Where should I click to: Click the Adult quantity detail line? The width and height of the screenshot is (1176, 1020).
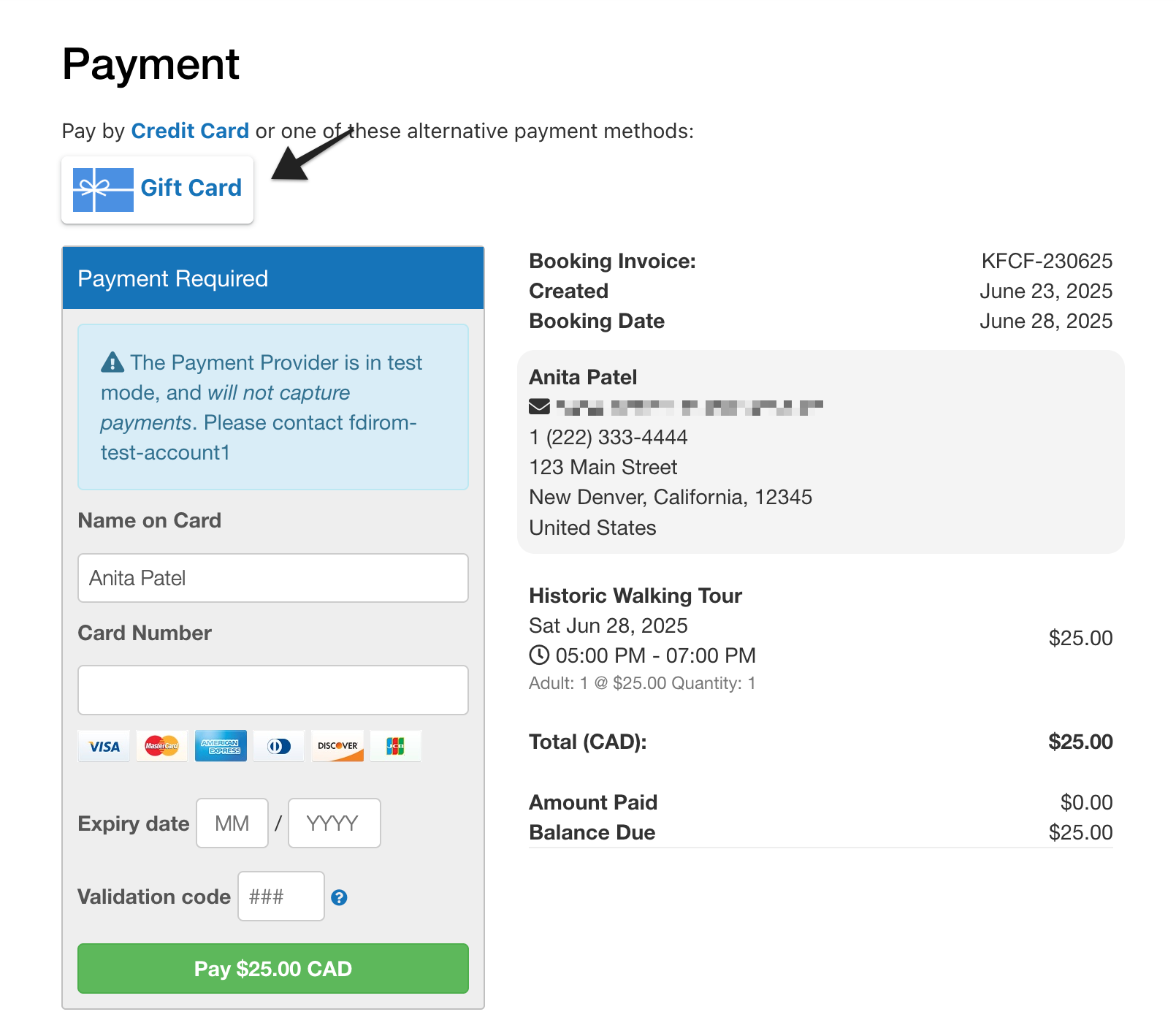[x=642, y=683]
